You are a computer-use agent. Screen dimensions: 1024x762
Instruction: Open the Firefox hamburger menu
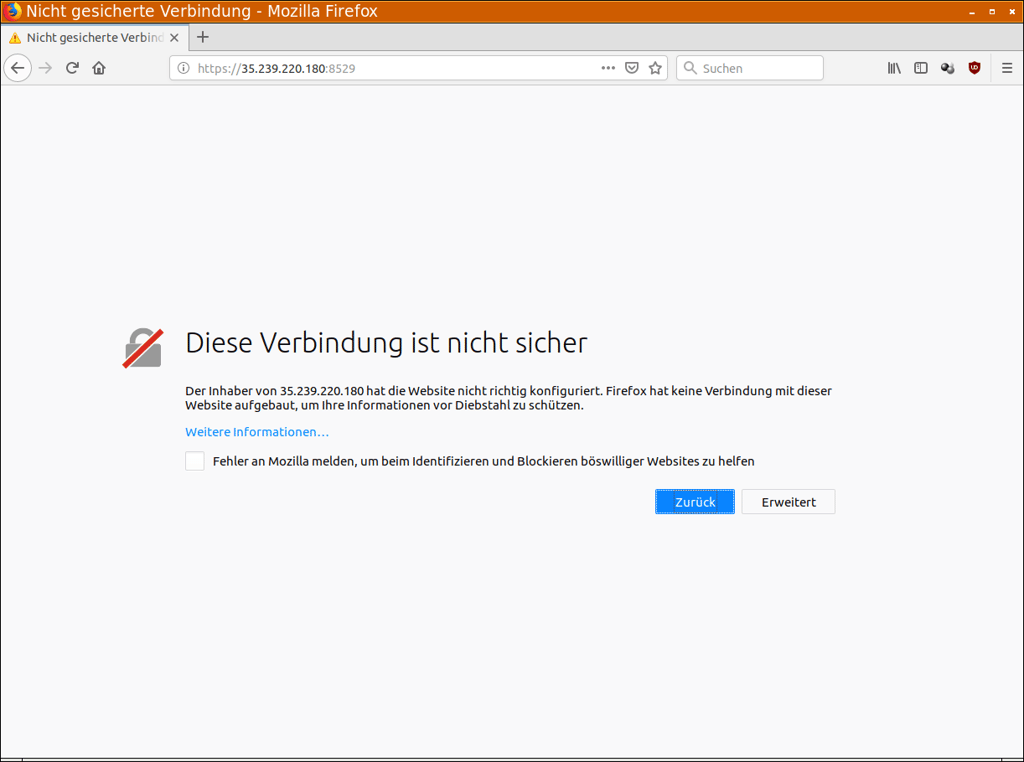pos(1006,67)
